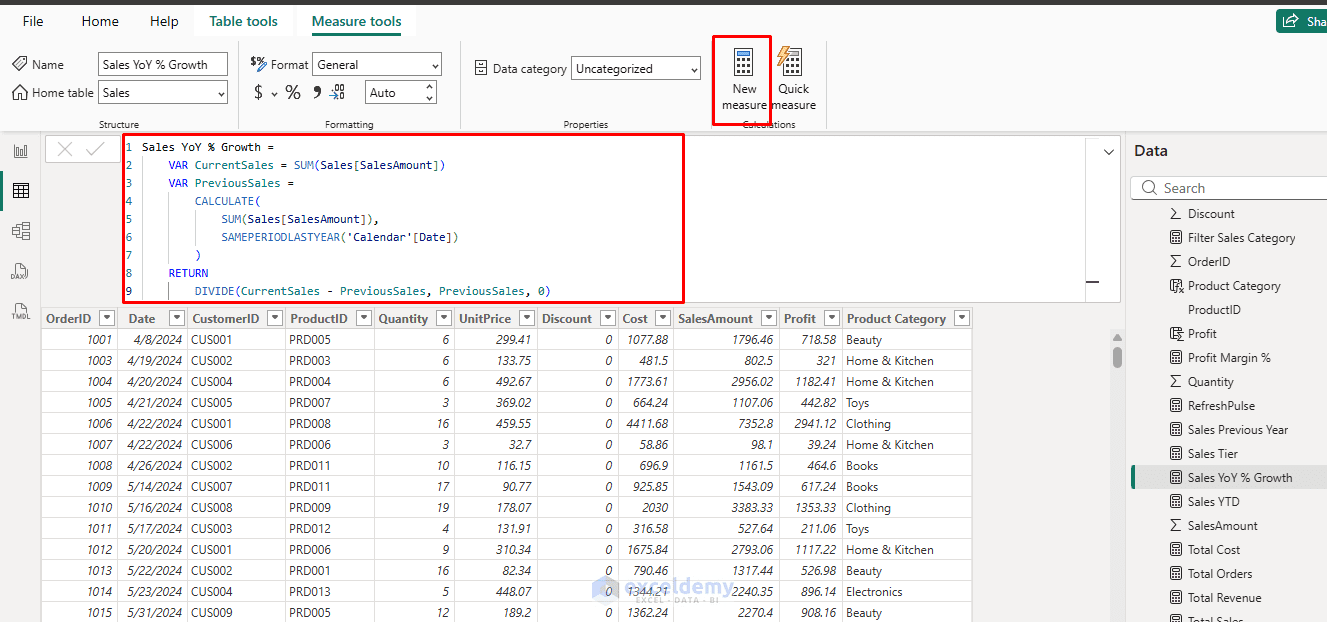The height and width of the screenshot is (622, 1327).
Task: Toggle thousands separator comma
Action: click(x=317, y=92)
